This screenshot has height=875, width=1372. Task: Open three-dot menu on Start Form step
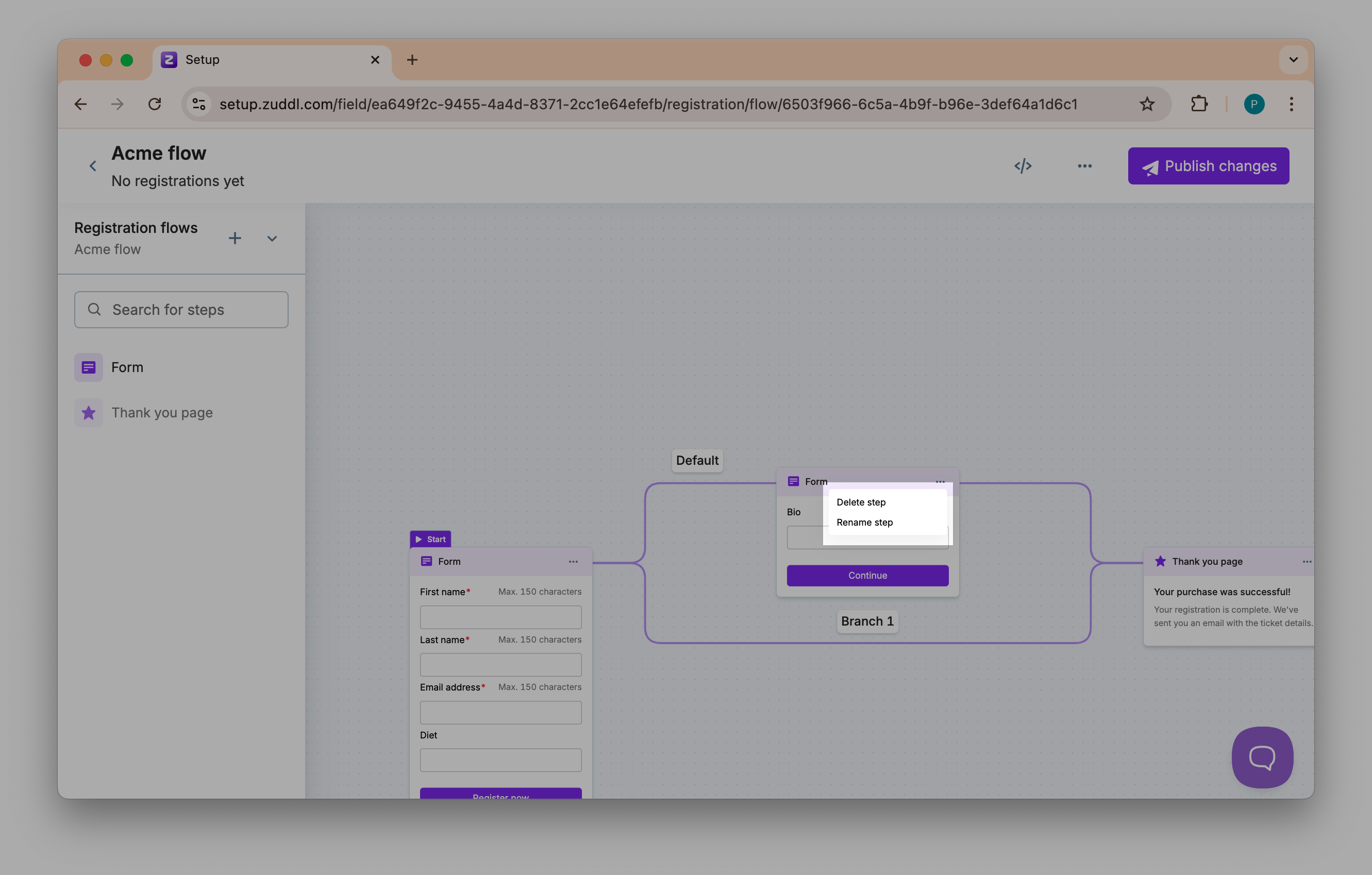pos(573,562)
